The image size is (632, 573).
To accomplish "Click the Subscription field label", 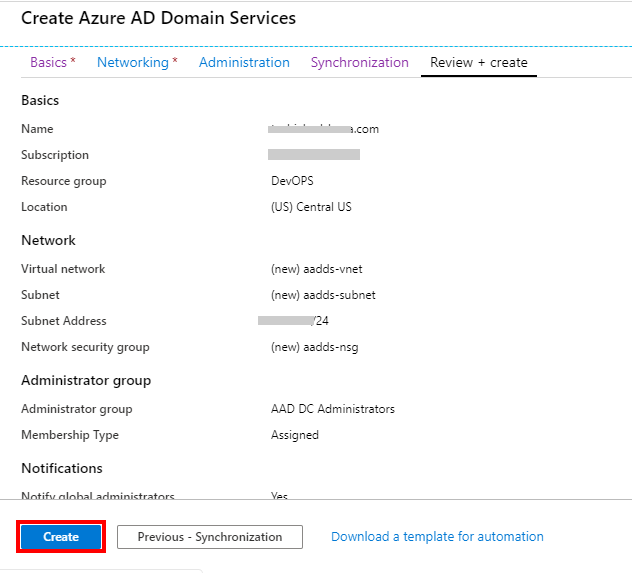I will click(x=55, y=155).
